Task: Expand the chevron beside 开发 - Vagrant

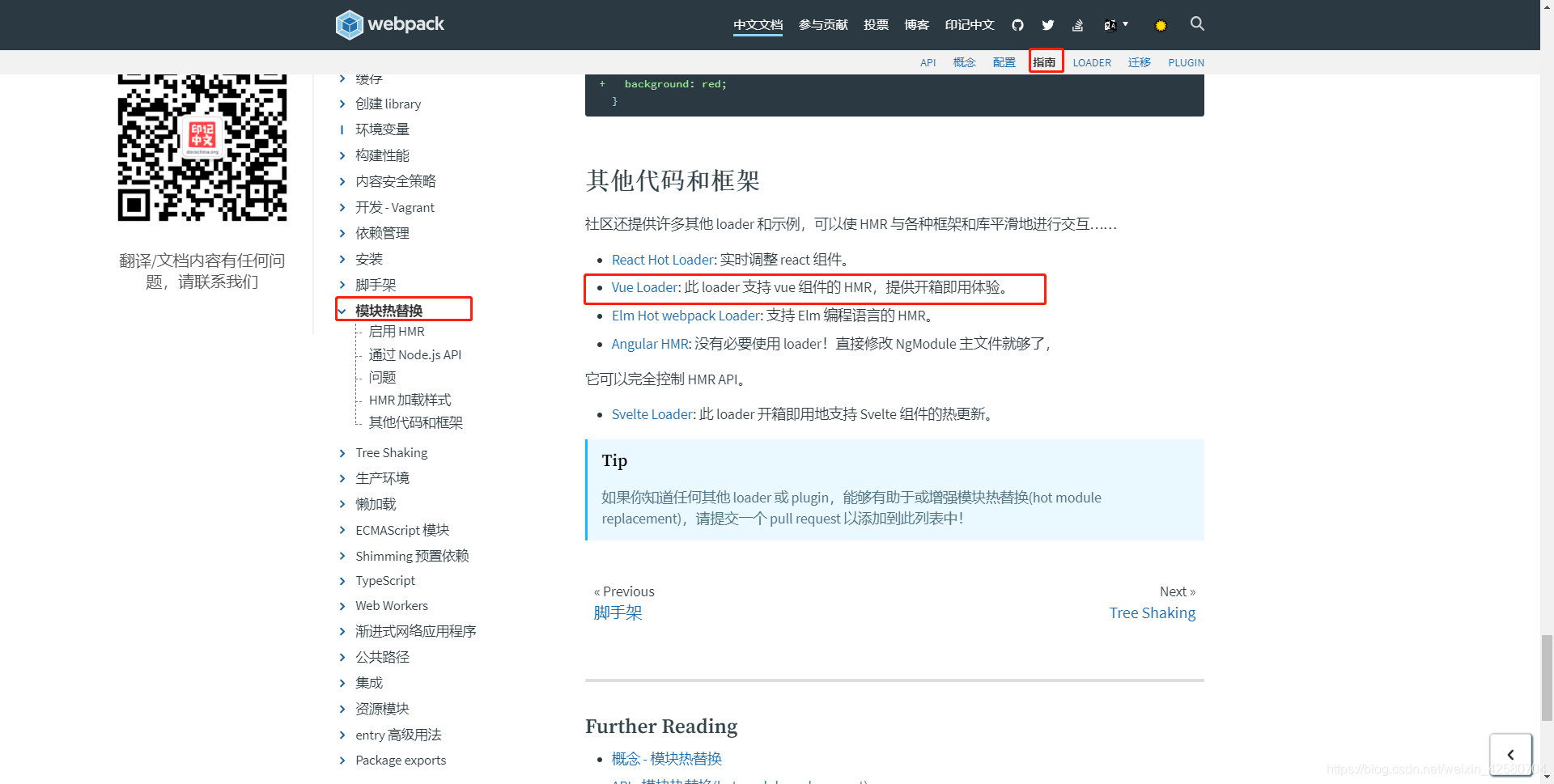Action: pos(342,207)
